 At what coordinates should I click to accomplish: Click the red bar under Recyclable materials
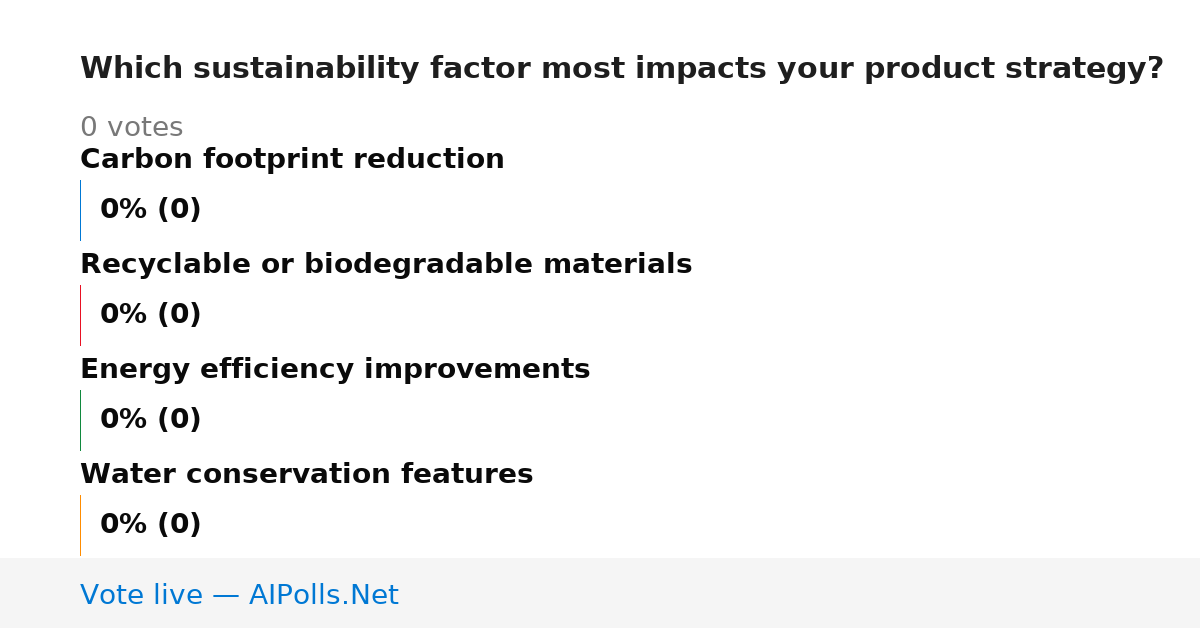[x=80, y=315]
